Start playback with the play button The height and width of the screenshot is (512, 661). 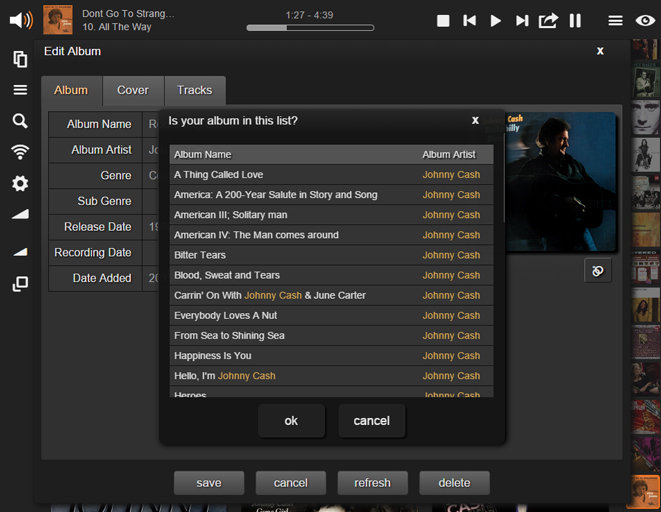496,21
